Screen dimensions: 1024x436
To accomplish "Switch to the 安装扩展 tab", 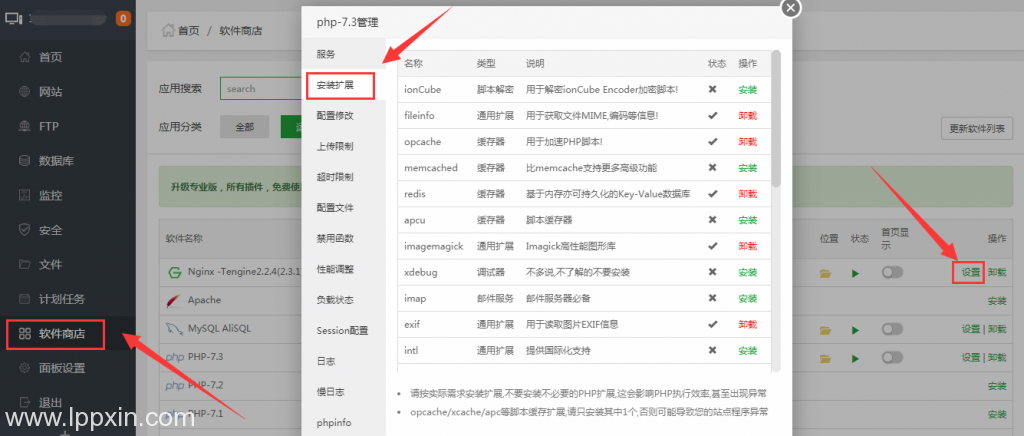I will (344, 86).
